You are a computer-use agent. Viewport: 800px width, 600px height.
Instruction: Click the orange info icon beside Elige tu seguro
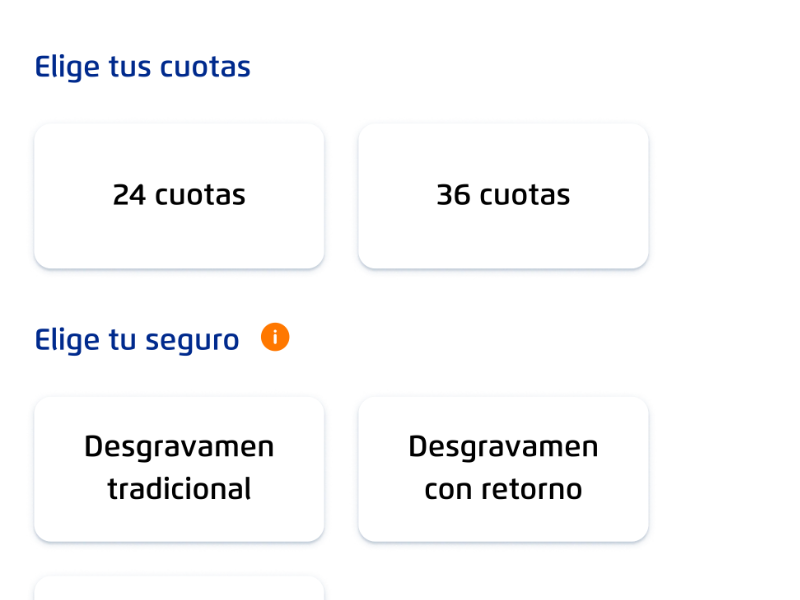coord(274,337)
